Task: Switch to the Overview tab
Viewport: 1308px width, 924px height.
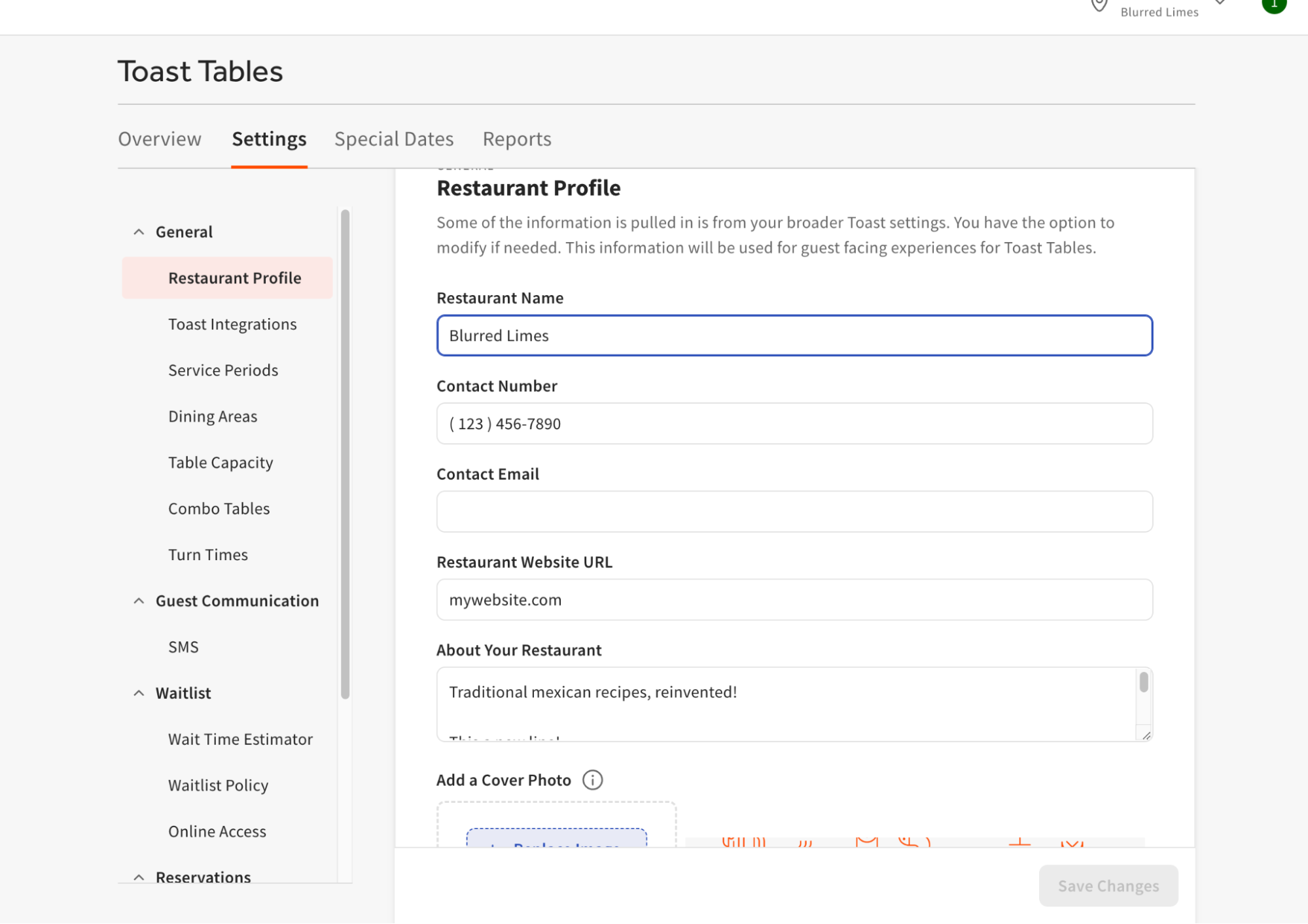Action: coord(159,139)
